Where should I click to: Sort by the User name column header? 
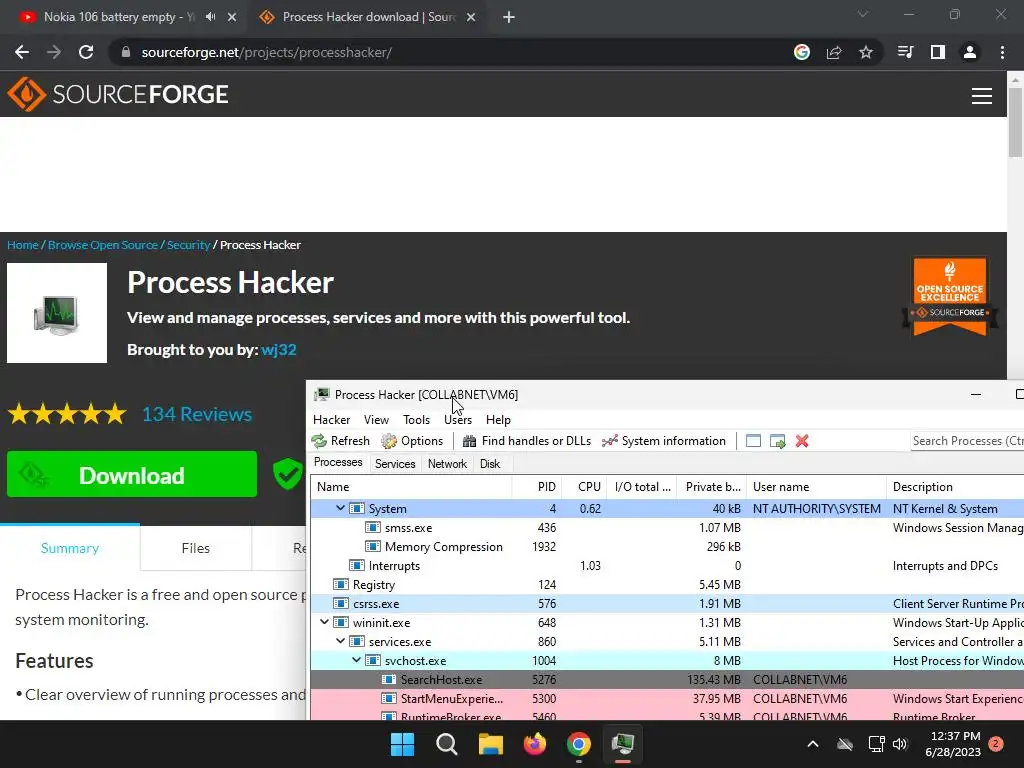816,487
